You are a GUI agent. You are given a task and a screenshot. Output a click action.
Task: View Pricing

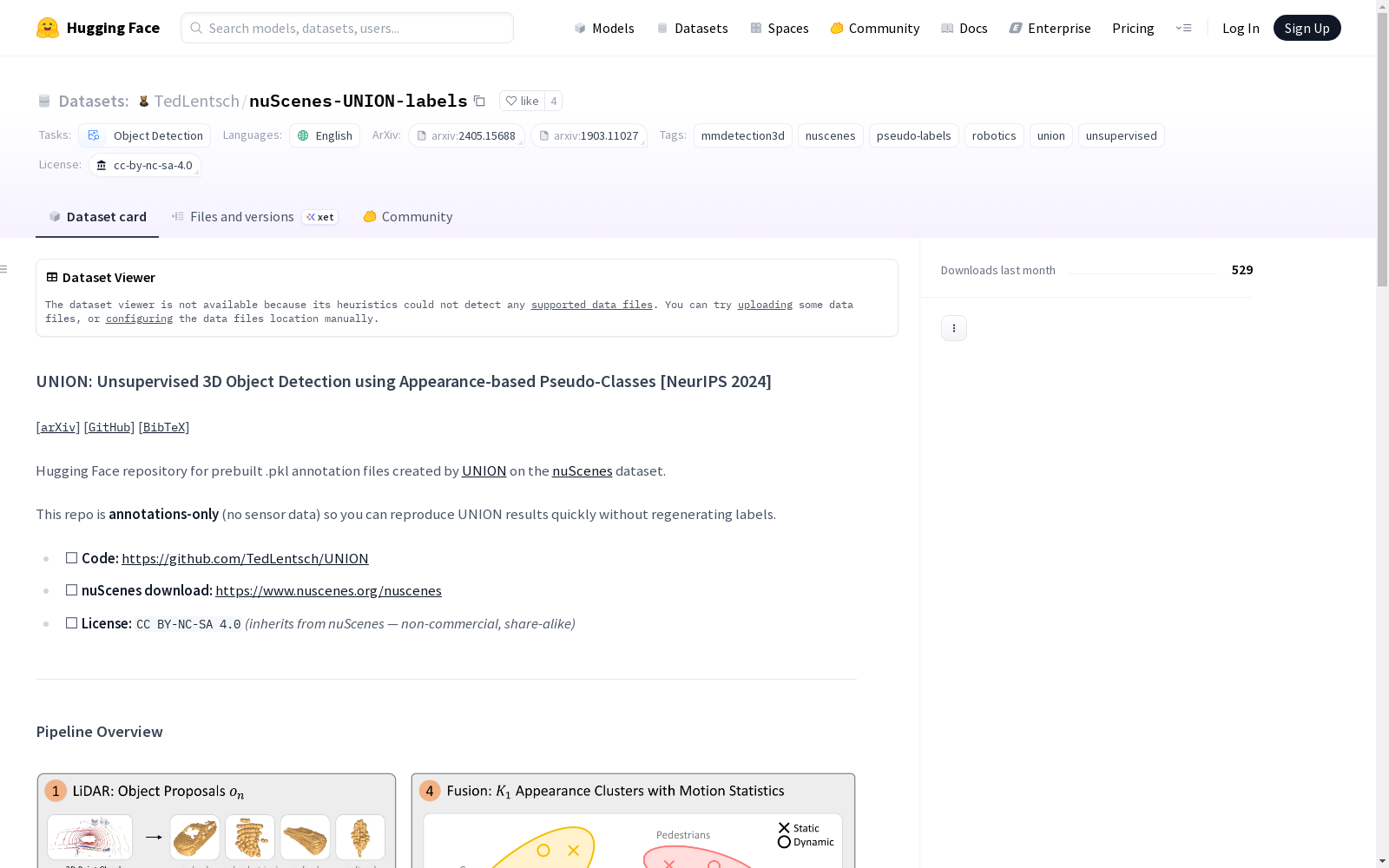(x=1133, y=28)
